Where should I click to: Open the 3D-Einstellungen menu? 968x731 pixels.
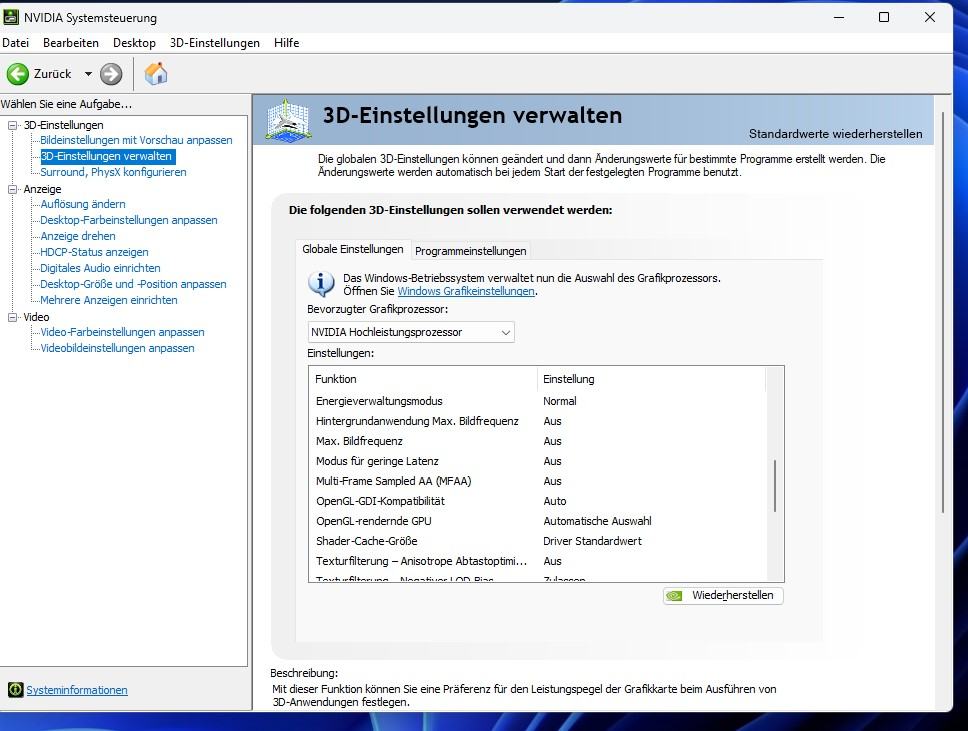point(215,43)
